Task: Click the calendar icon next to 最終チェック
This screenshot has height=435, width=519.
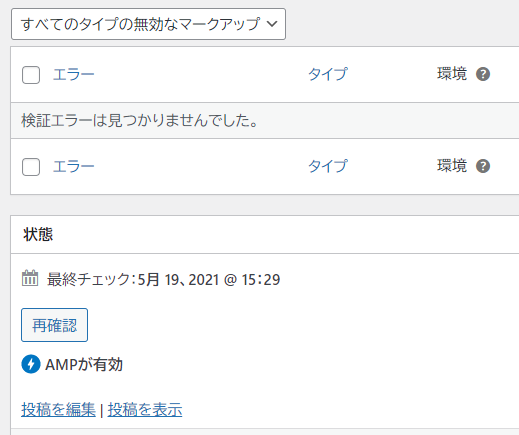Action: click(30, 278)
